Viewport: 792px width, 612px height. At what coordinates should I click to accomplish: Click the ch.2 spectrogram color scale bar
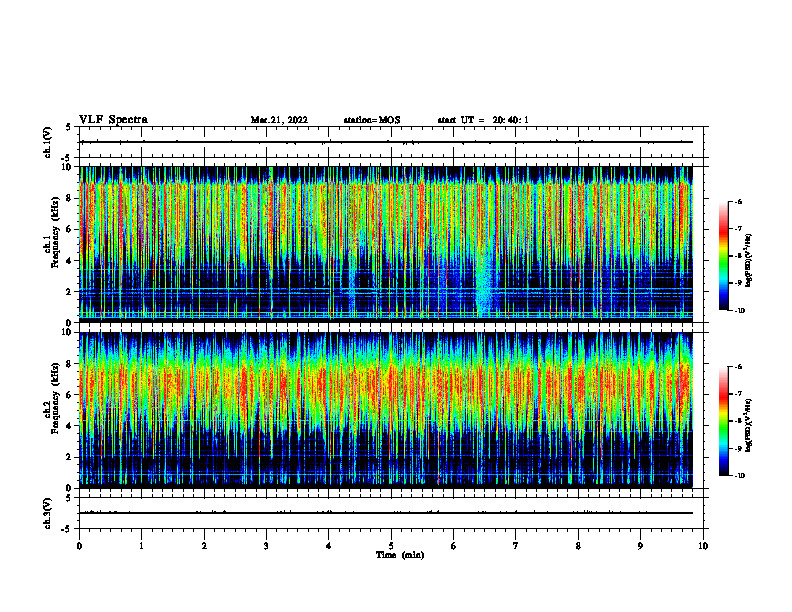coord(724,421)
